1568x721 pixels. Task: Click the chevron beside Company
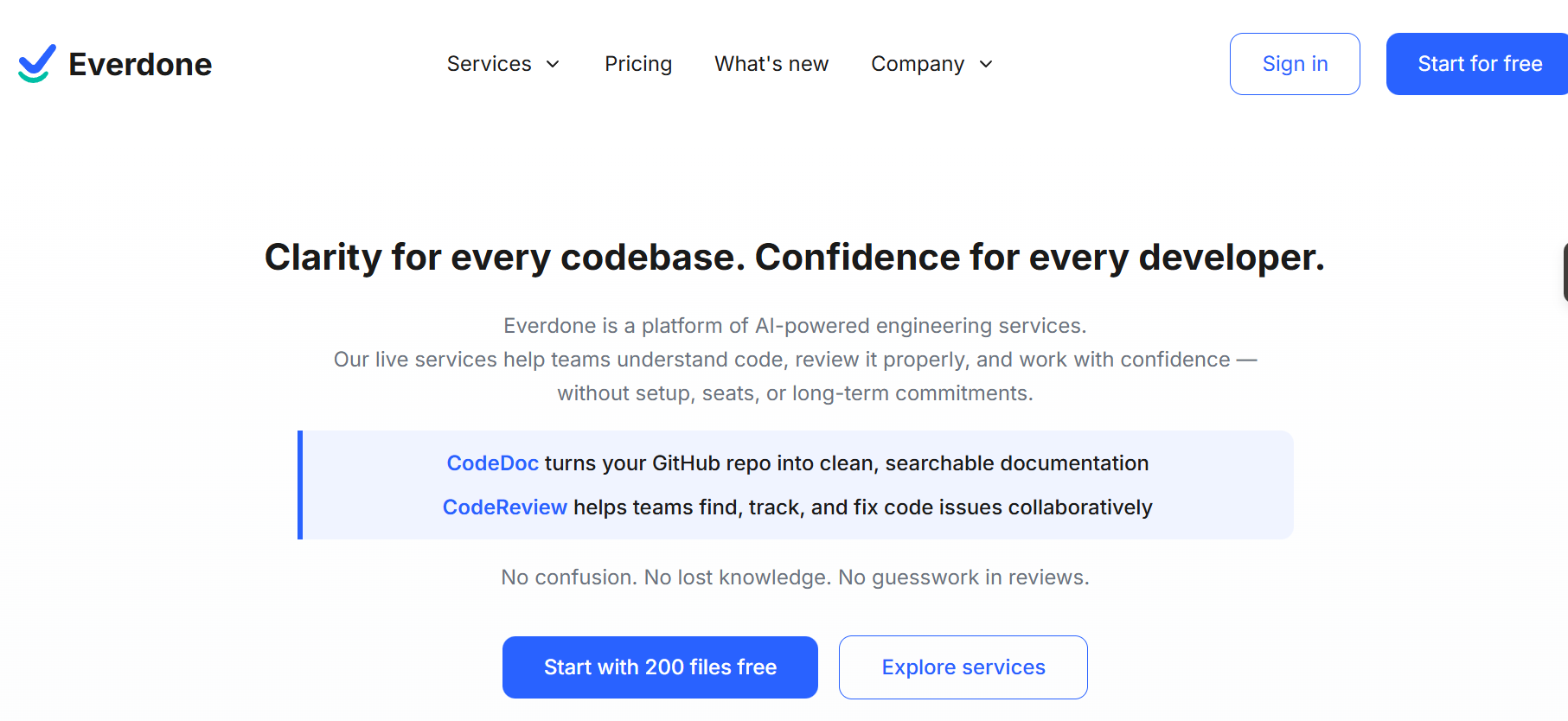pyautogui.click(x=986, y=64)
